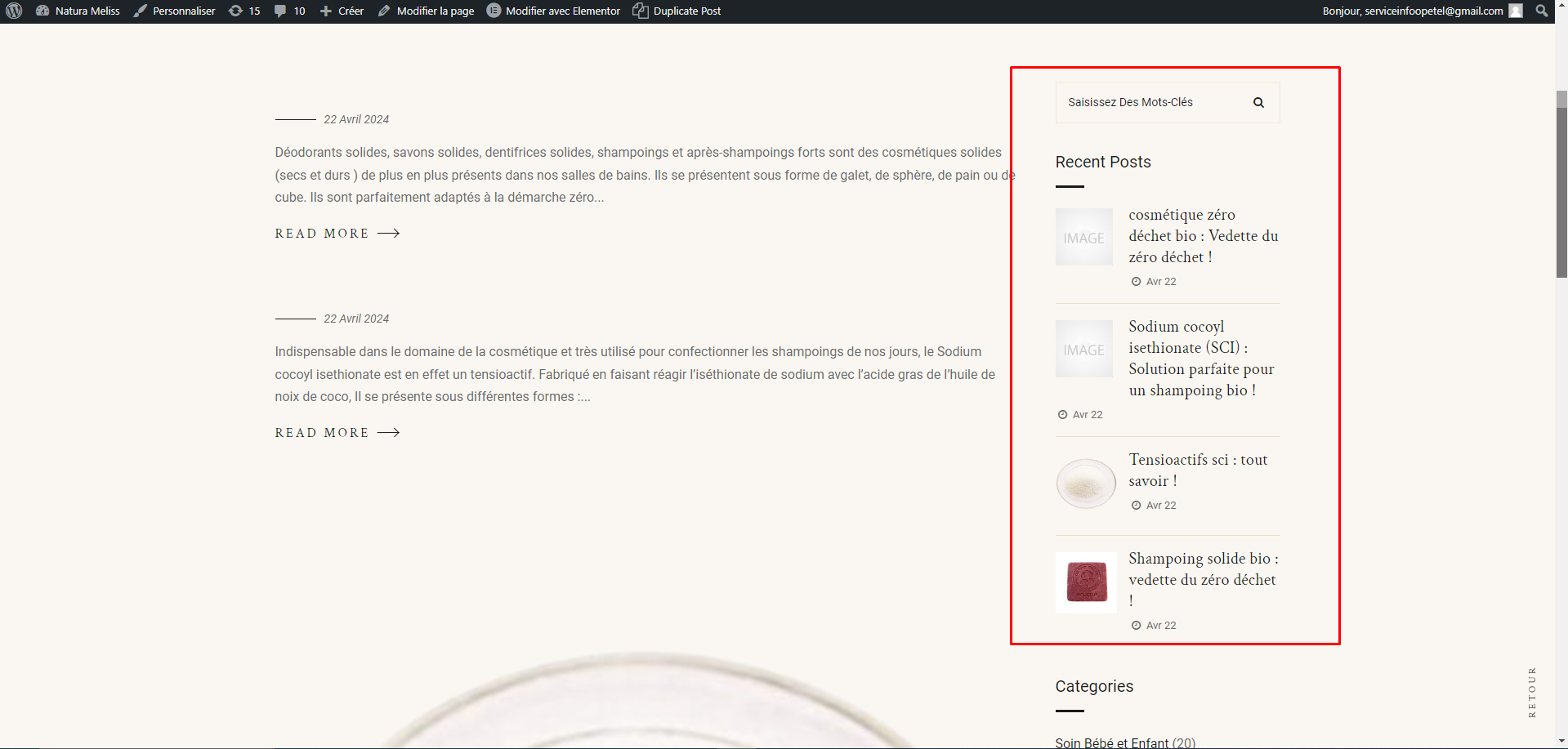
Task: Click the RETOUR back-to-top link
Action: 1532,693
